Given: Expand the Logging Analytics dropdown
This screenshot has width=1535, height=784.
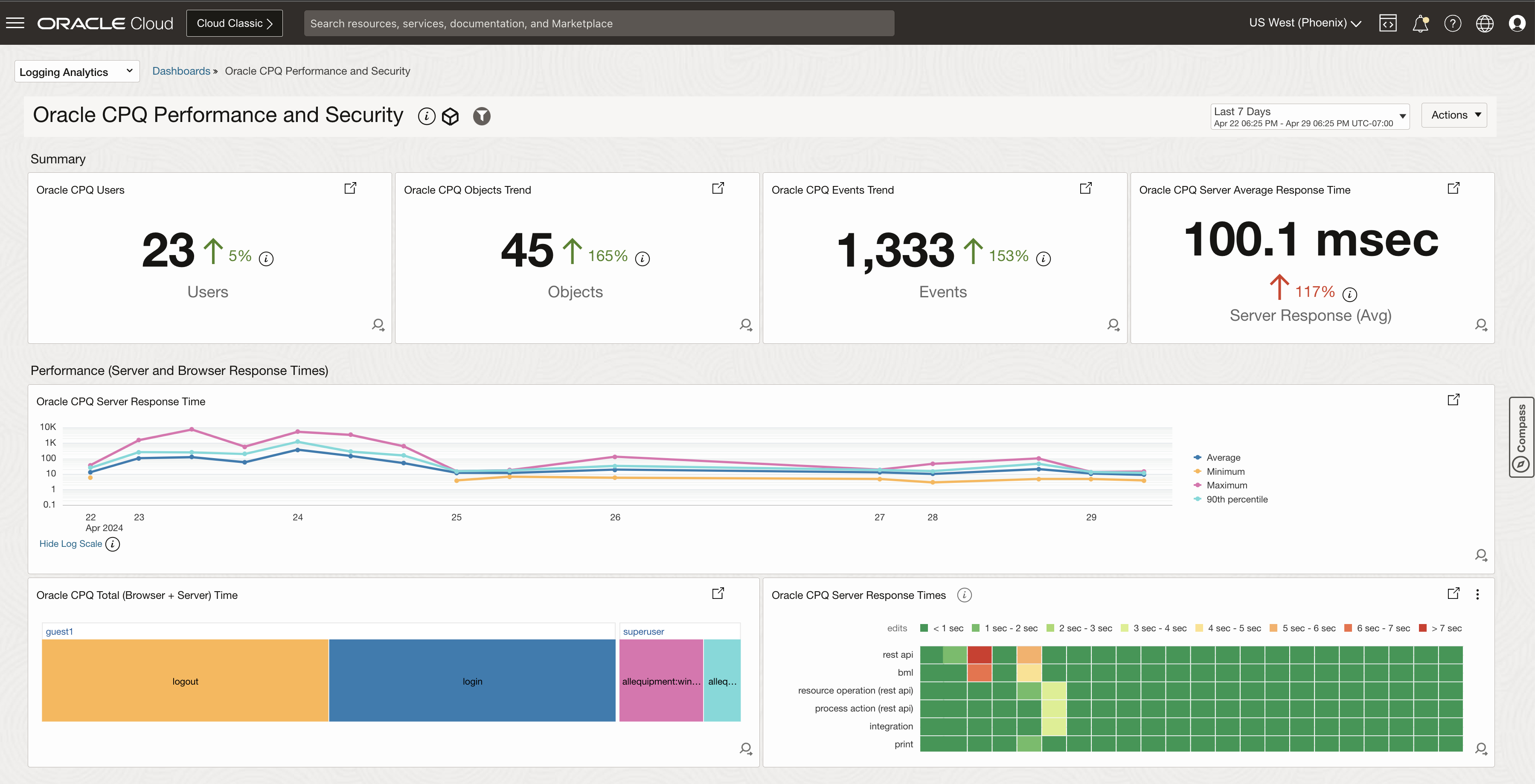Looking at the screenshot, I should coord(76,72).
